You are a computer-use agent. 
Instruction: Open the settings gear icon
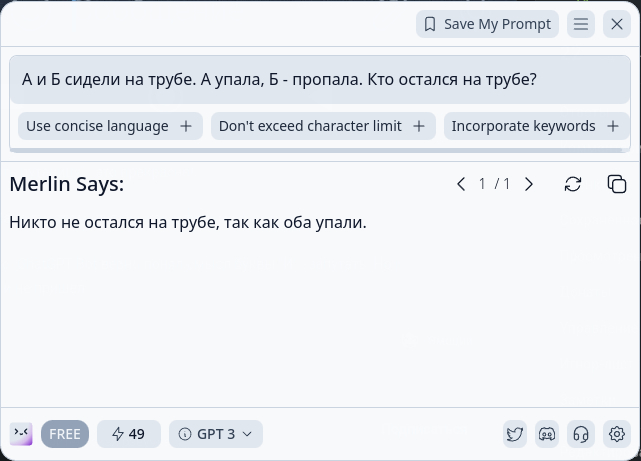(617, 434)
